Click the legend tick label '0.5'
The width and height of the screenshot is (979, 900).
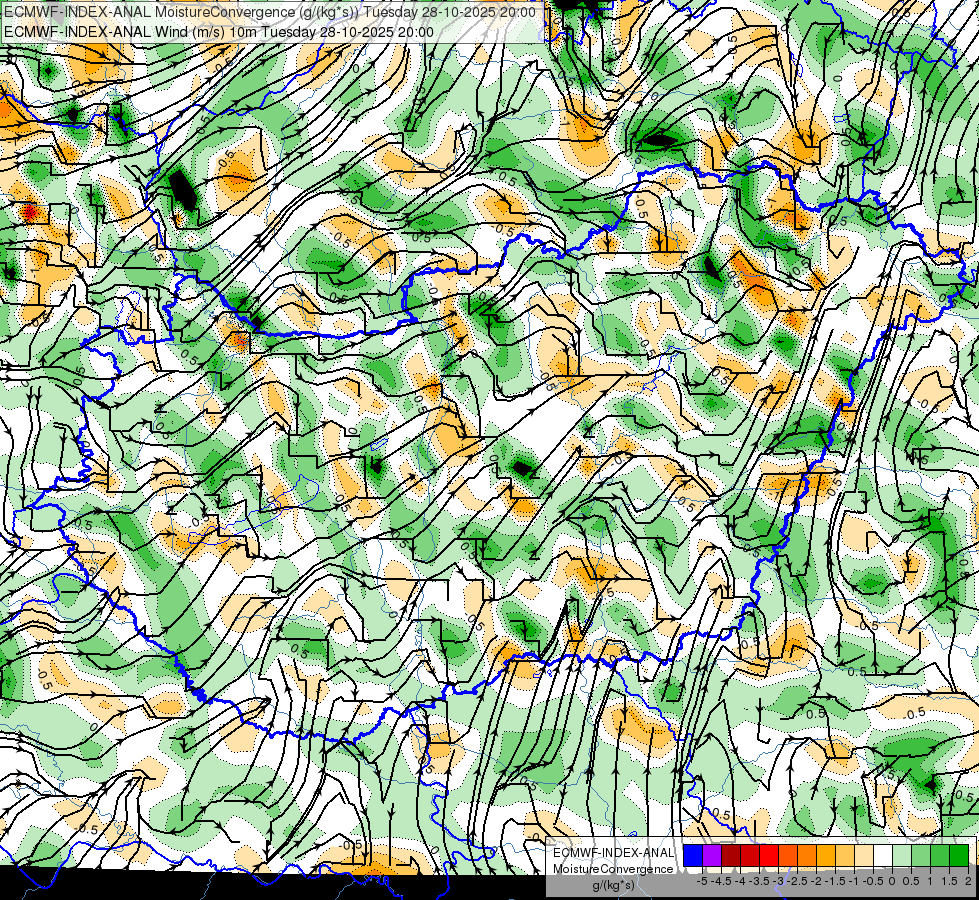click(911, 882)
